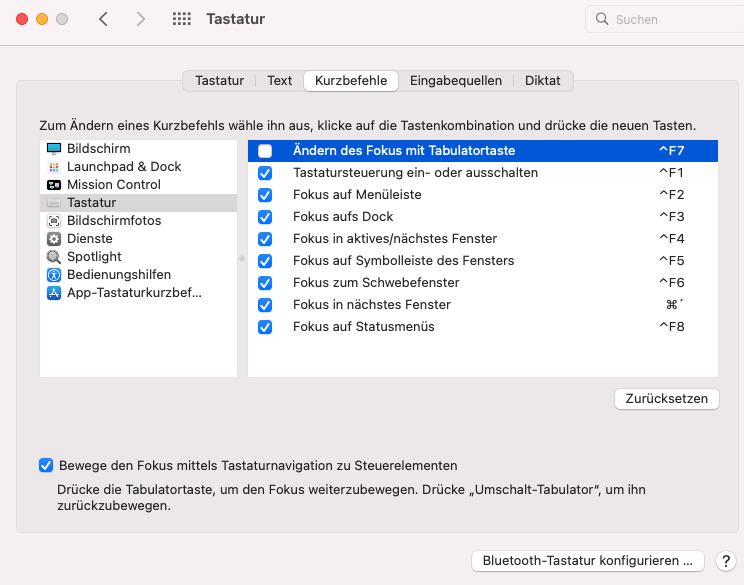Toggle Bewege den Fokus mittels Tastaturnavigation checkbox
The height and width of the screenshot is (585, 744).
(46, 465)
